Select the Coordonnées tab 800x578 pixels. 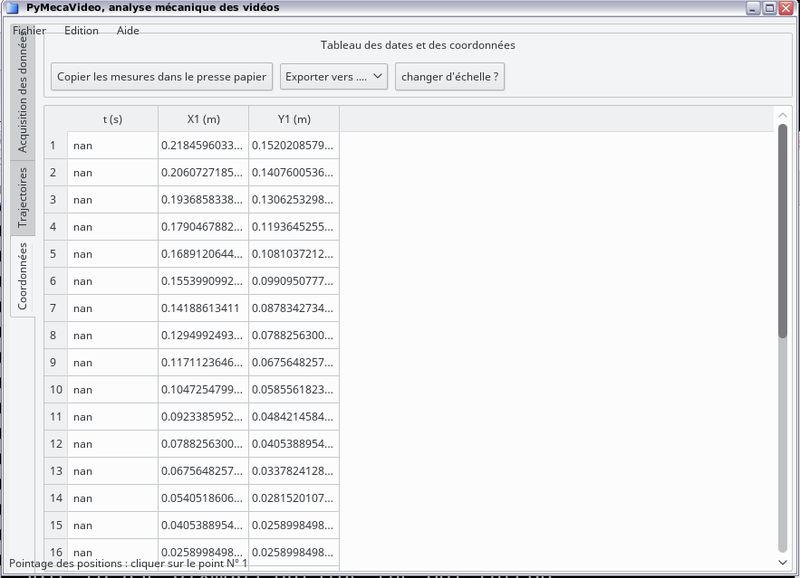tap(22, 276)
